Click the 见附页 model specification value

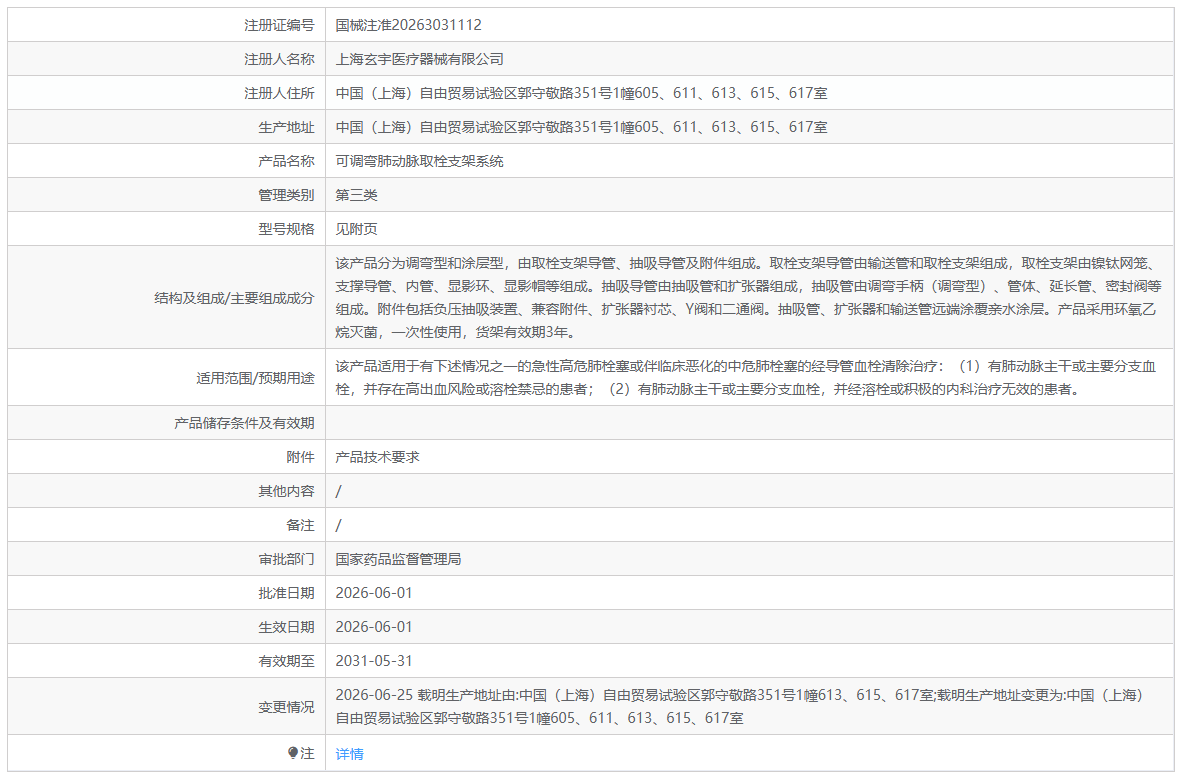(x=356, y=229)
